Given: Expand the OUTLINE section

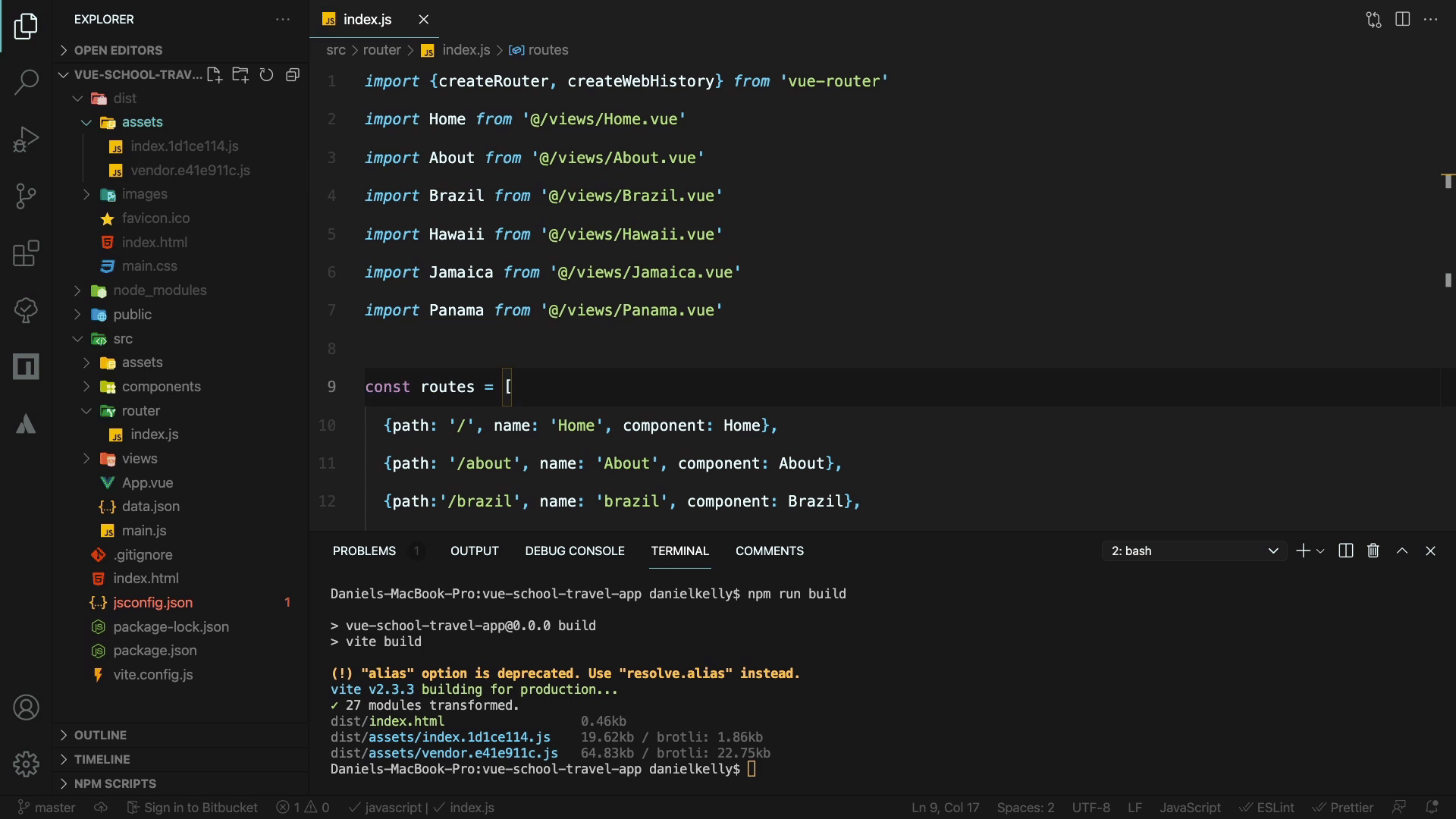Looking at the screenshot, I should point(100,735).
